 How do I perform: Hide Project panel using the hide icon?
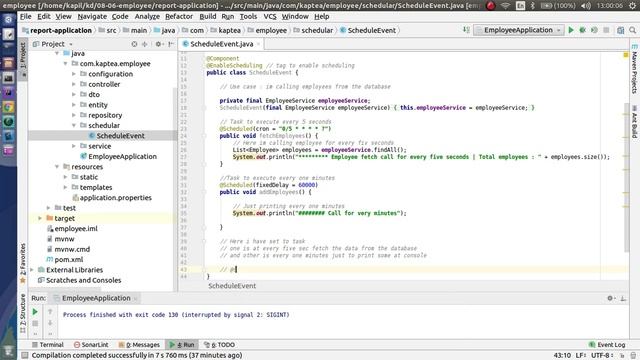(x=171, y=44)
